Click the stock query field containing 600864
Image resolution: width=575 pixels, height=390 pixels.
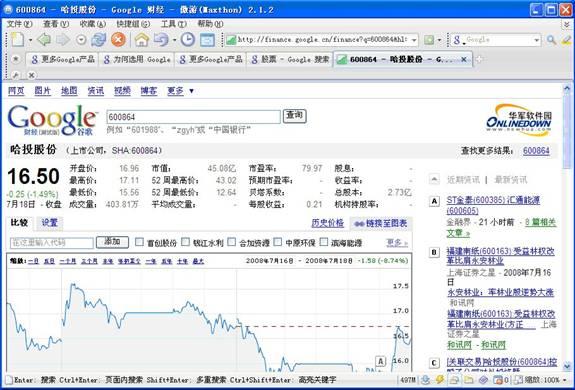[x=193, y=117]
